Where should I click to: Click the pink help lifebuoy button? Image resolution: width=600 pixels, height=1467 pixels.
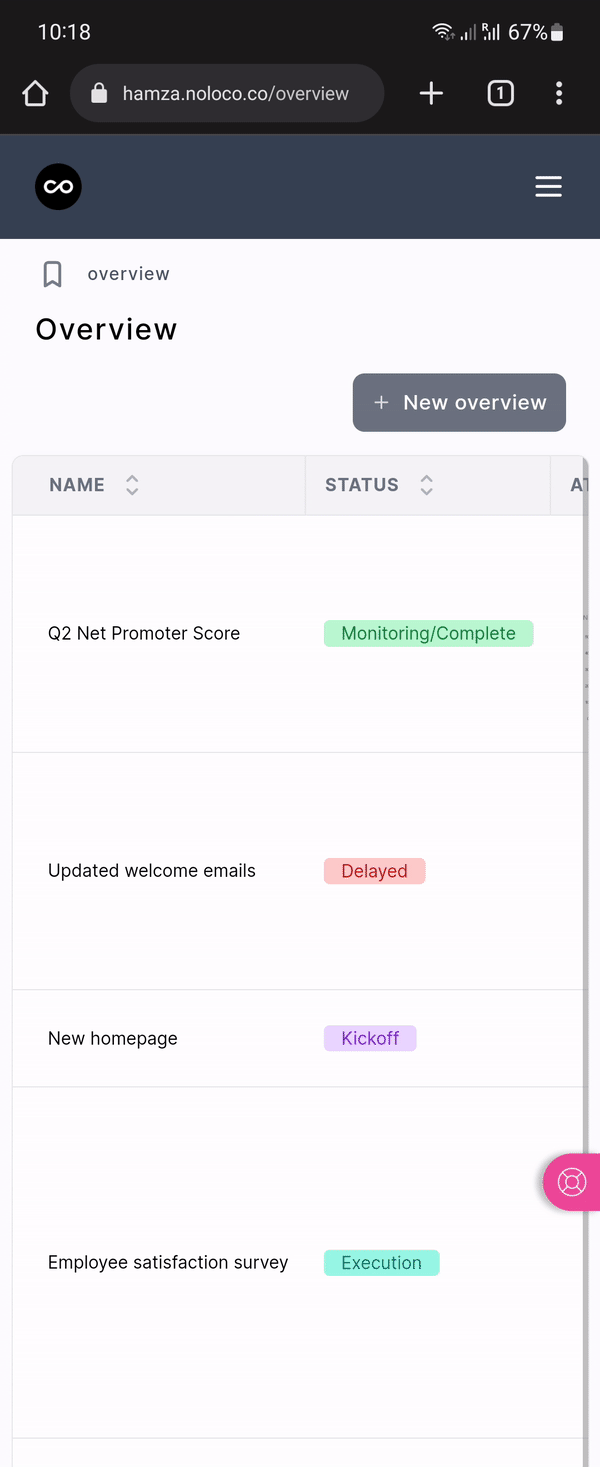point(572,1182)
